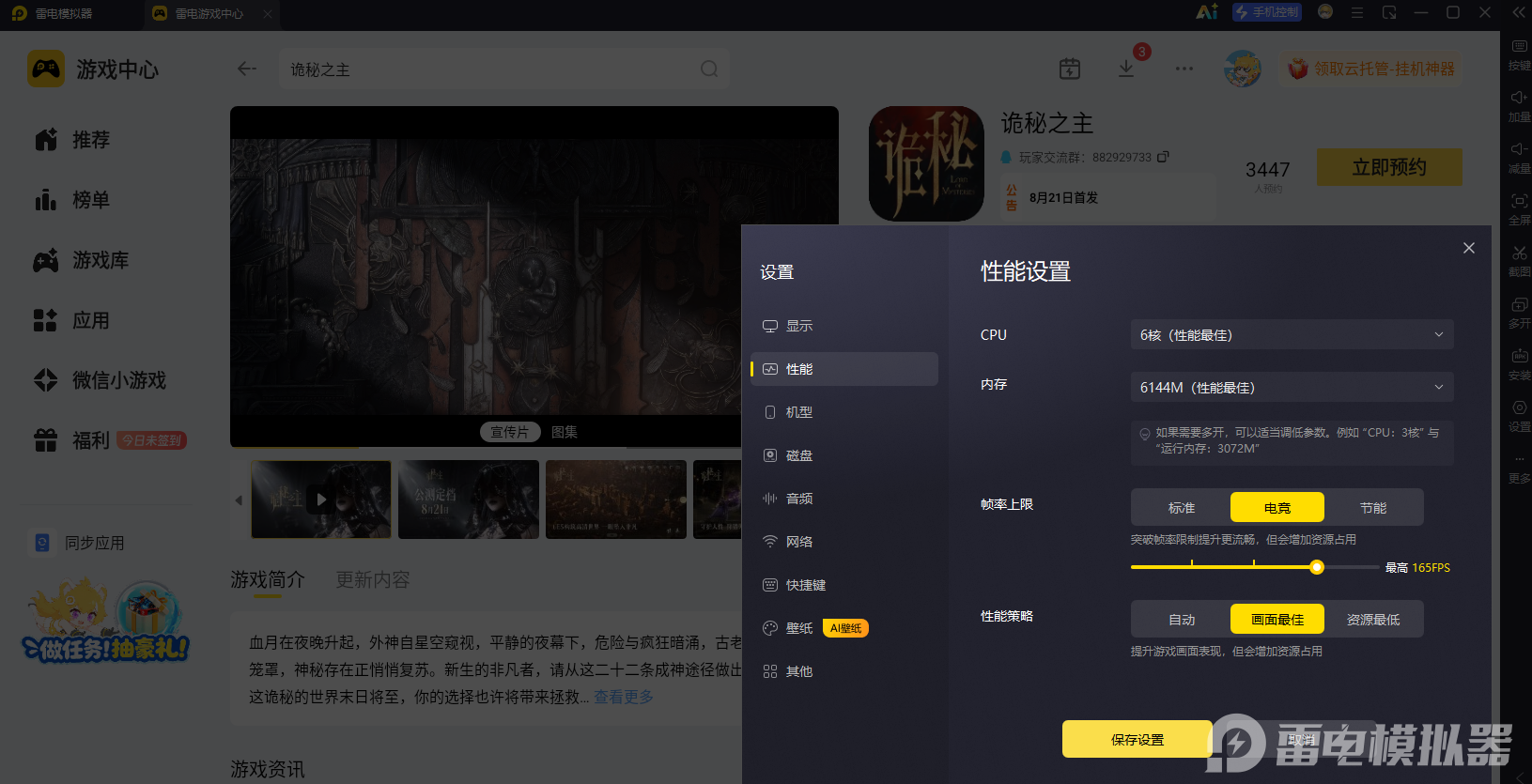Collapse the right sidebar with double-arrow icon

click(1519, 13)
